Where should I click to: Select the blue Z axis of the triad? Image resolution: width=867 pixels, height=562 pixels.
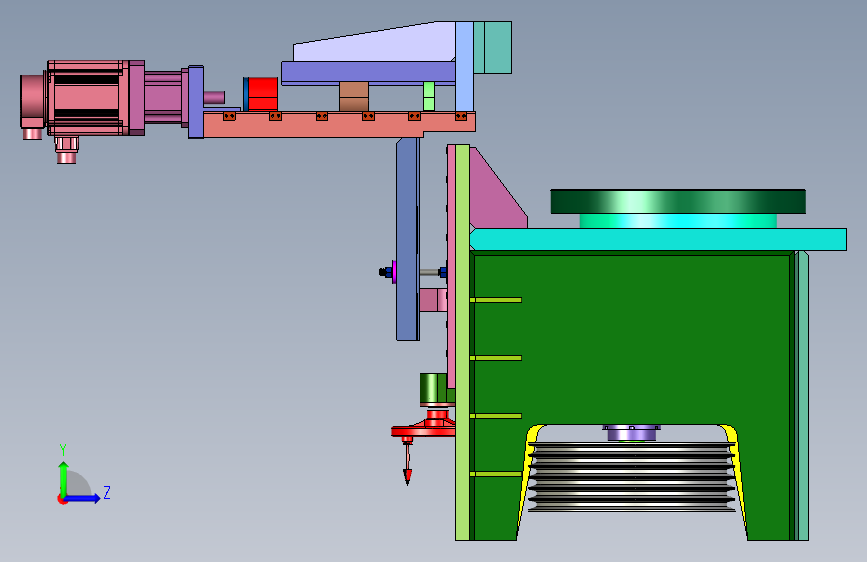click(x=83, y=498)
